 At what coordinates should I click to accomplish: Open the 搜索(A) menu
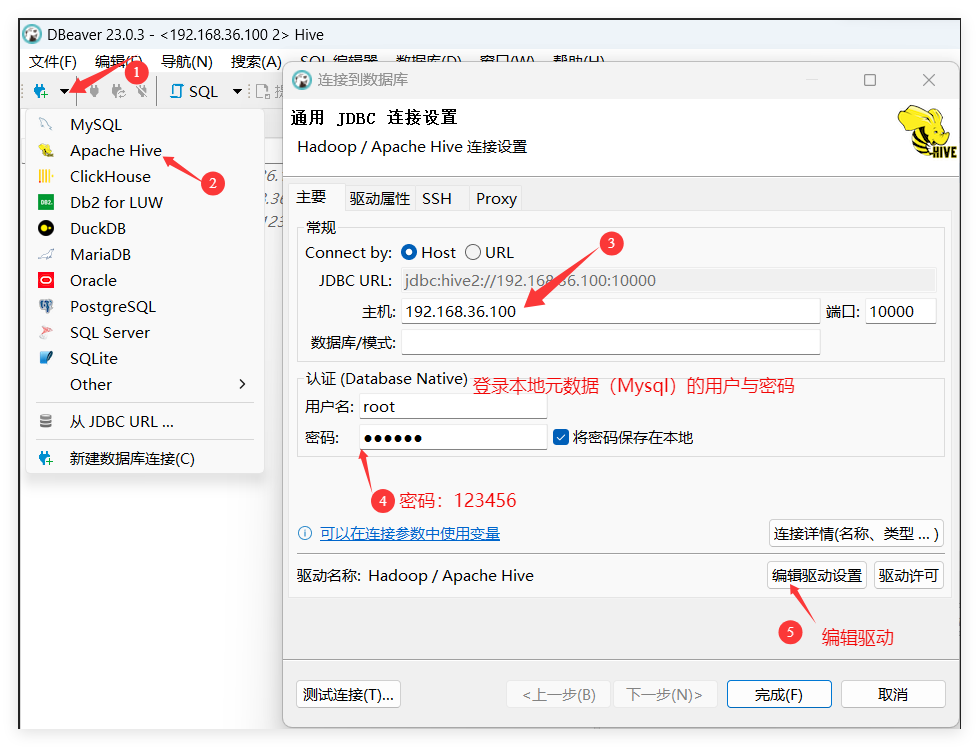pos(256,61)
